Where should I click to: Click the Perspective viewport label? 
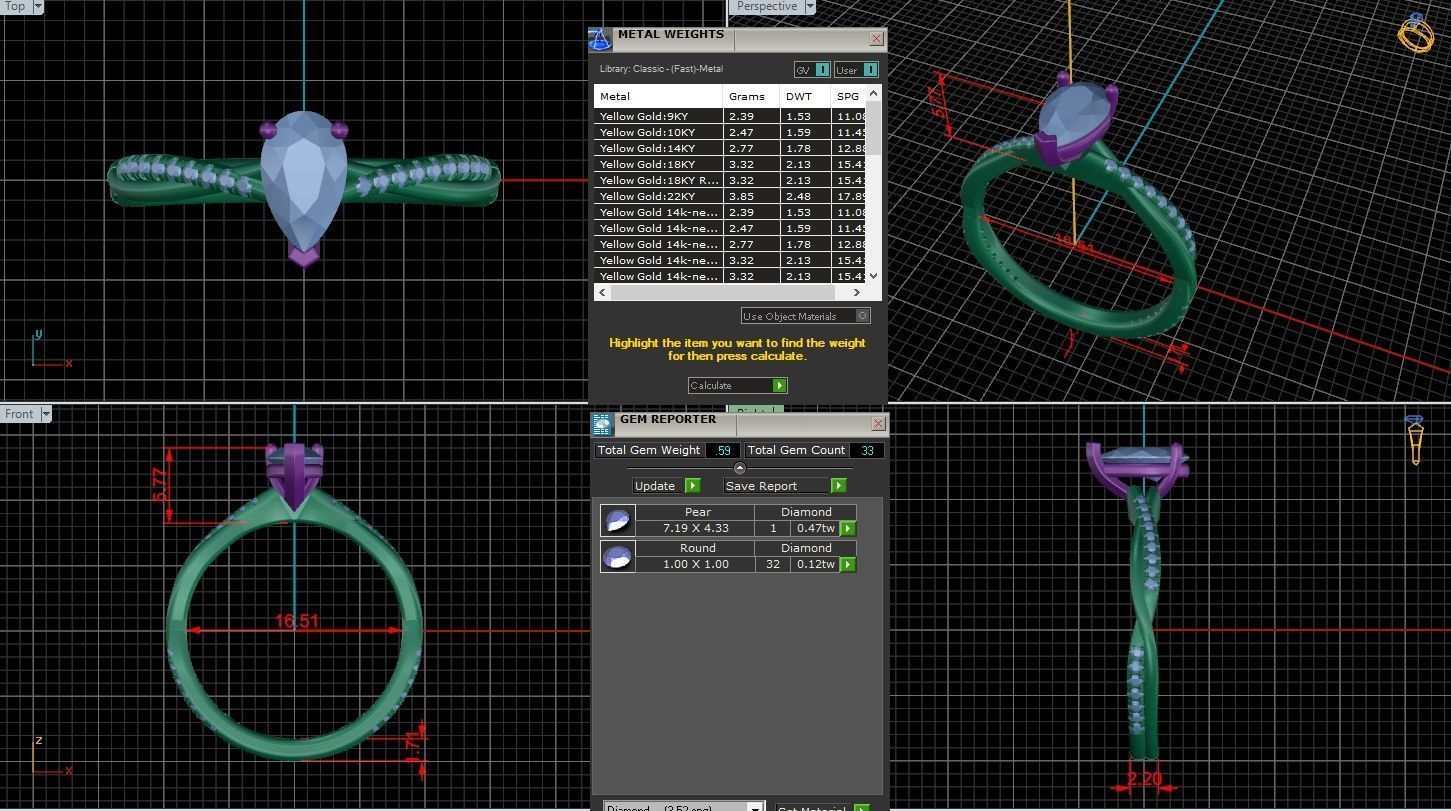[x=767, y=6]
